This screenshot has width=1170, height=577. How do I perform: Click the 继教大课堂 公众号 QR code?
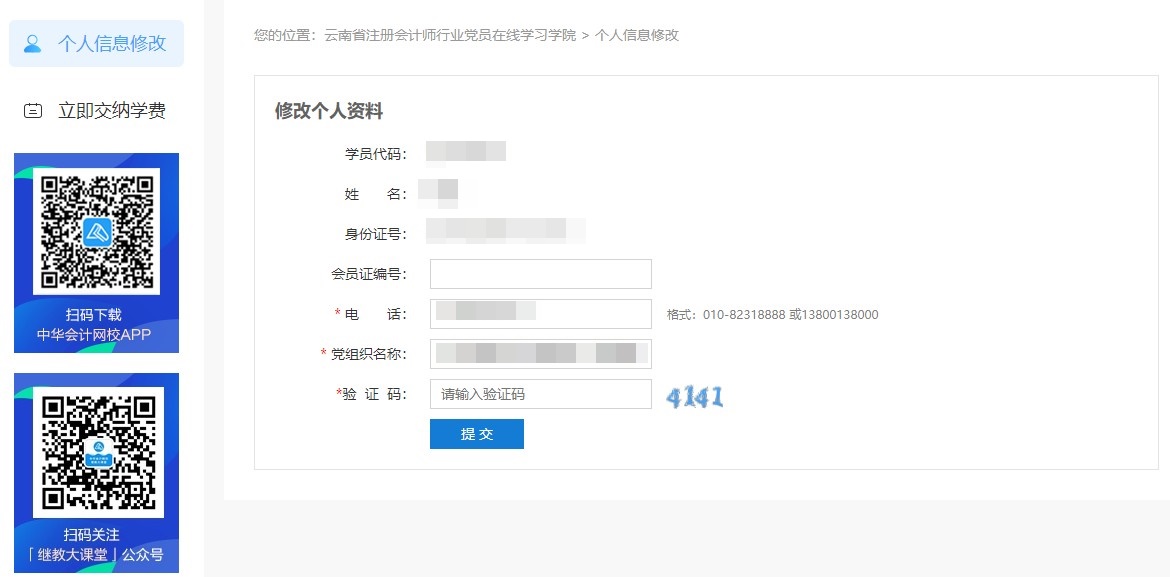pos(98,452)
